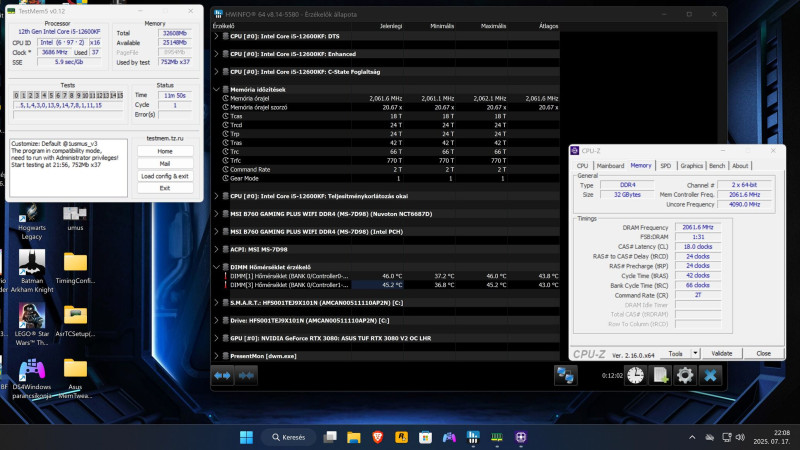Select TimingConfi... folder on desktop
This screenshot has height=450, width=800.
[x=75, y=268]
